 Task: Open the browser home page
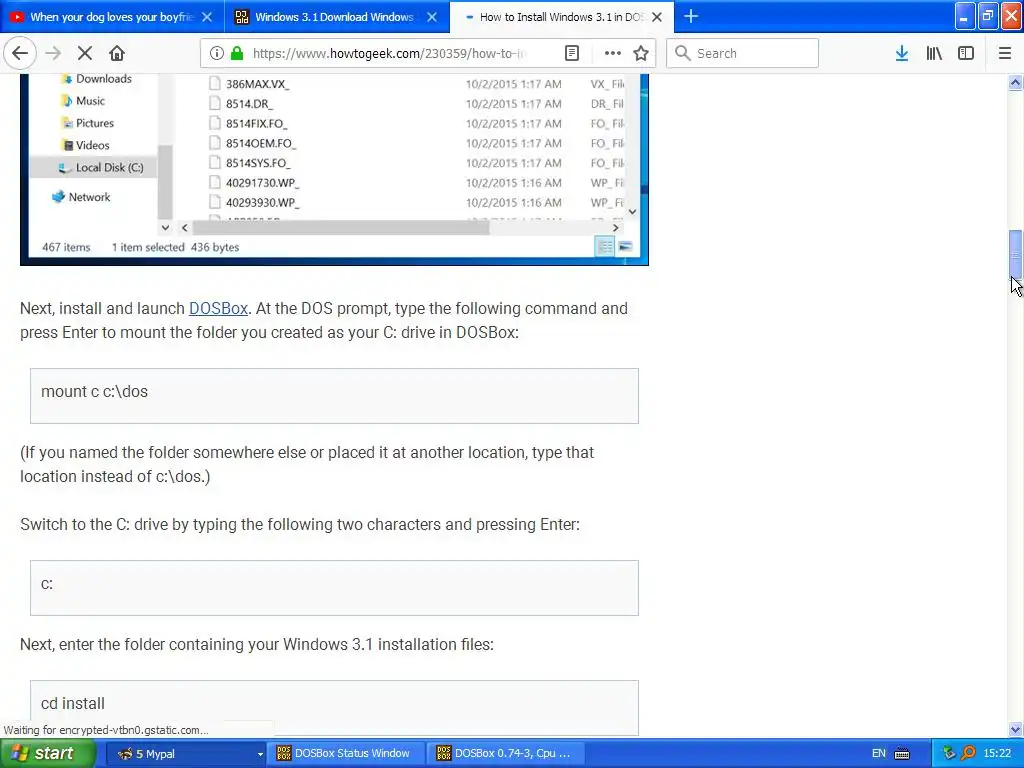click(x=117, y=53)
